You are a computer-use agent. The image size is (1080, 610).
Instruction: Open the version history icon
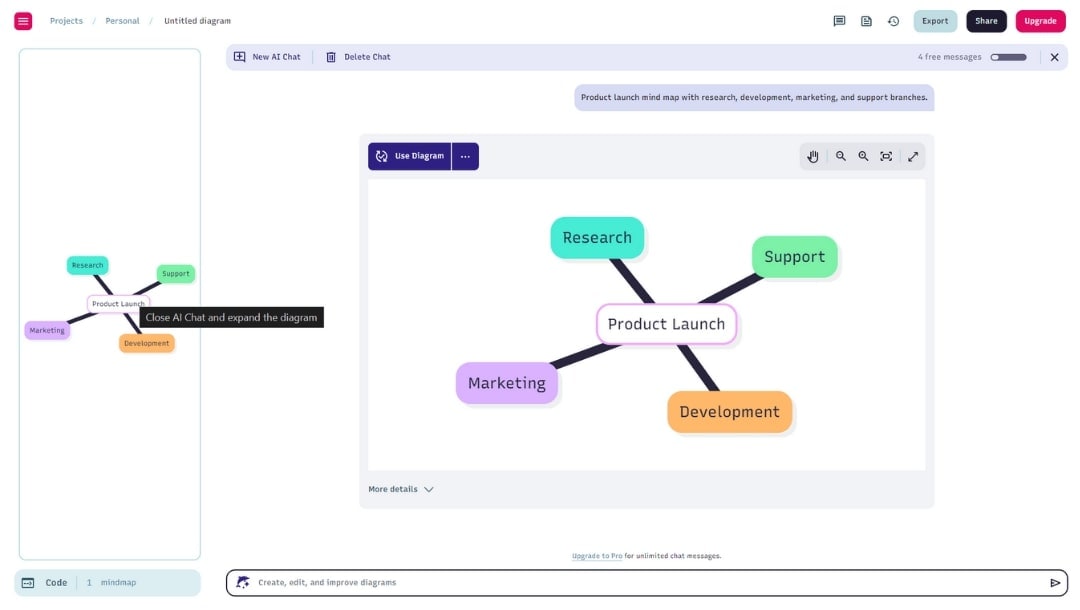(893, 21)
